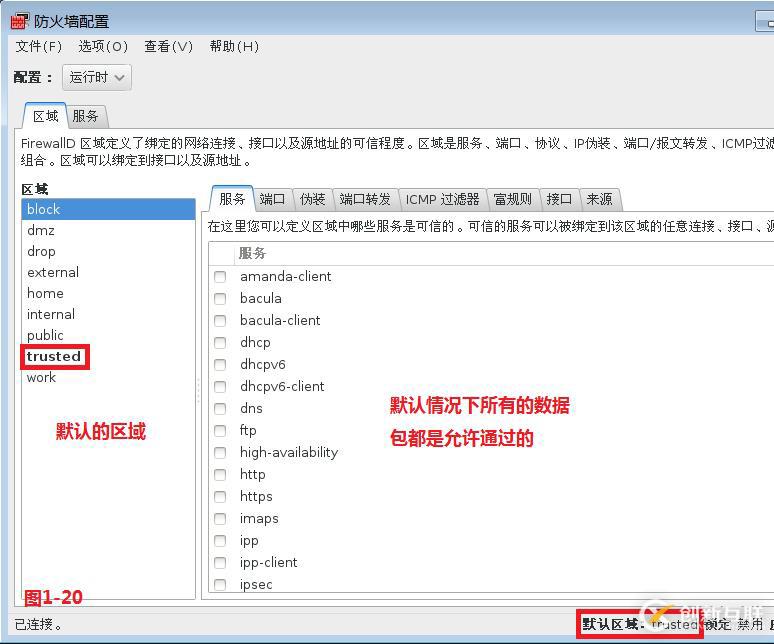Screen dimensions: 774x644
Task: Switch to the top-level 服务 tab next to 区域
Action: [85, 116]
